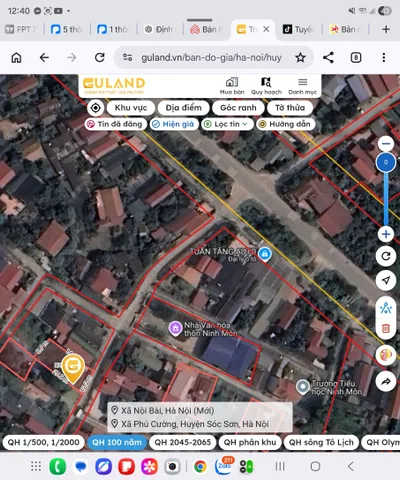Select the measure drawing tool
The height and width of the screenshot is (480, 400).
click(x=386, y=308)
